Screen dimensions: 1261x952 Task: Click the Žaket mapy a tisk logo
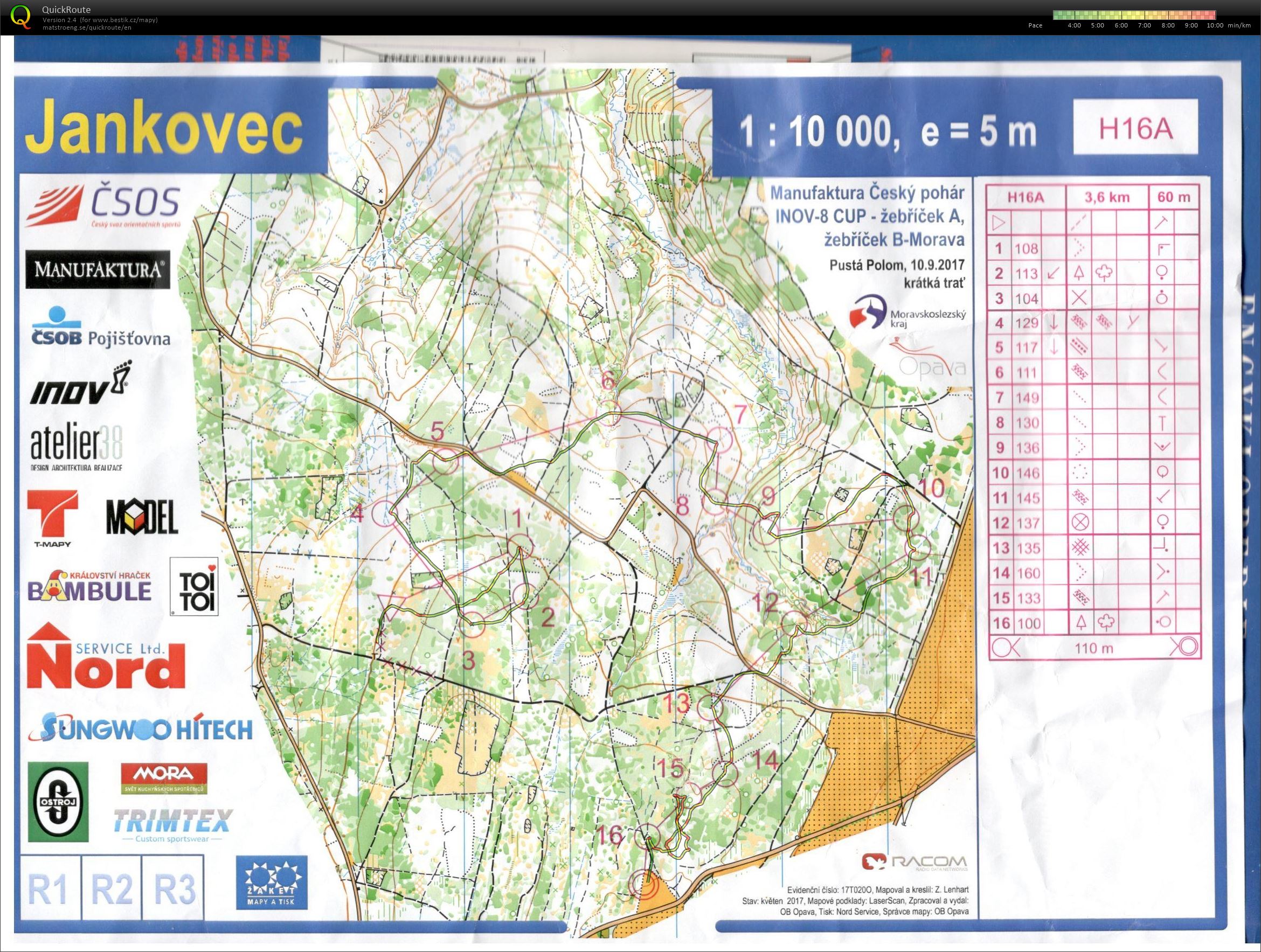click(272, 882)
